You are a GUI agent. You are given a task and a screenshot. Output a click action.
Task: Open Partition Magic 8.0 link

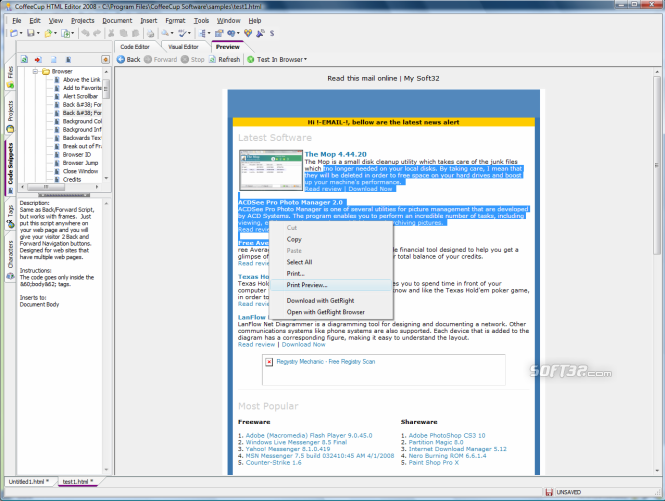436,442
